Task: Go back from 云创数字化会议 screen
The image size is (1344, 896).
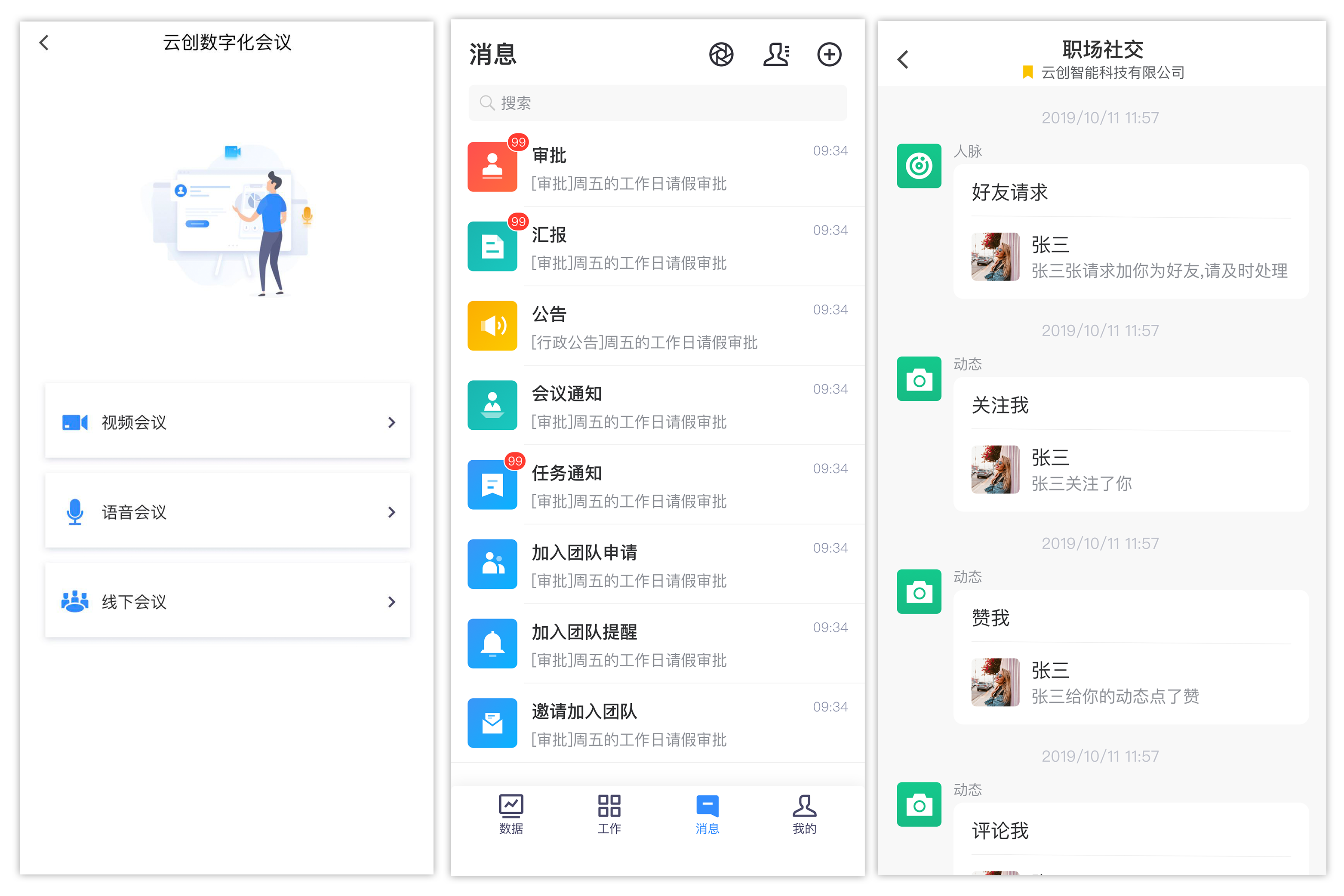Action: click(44, 42)
